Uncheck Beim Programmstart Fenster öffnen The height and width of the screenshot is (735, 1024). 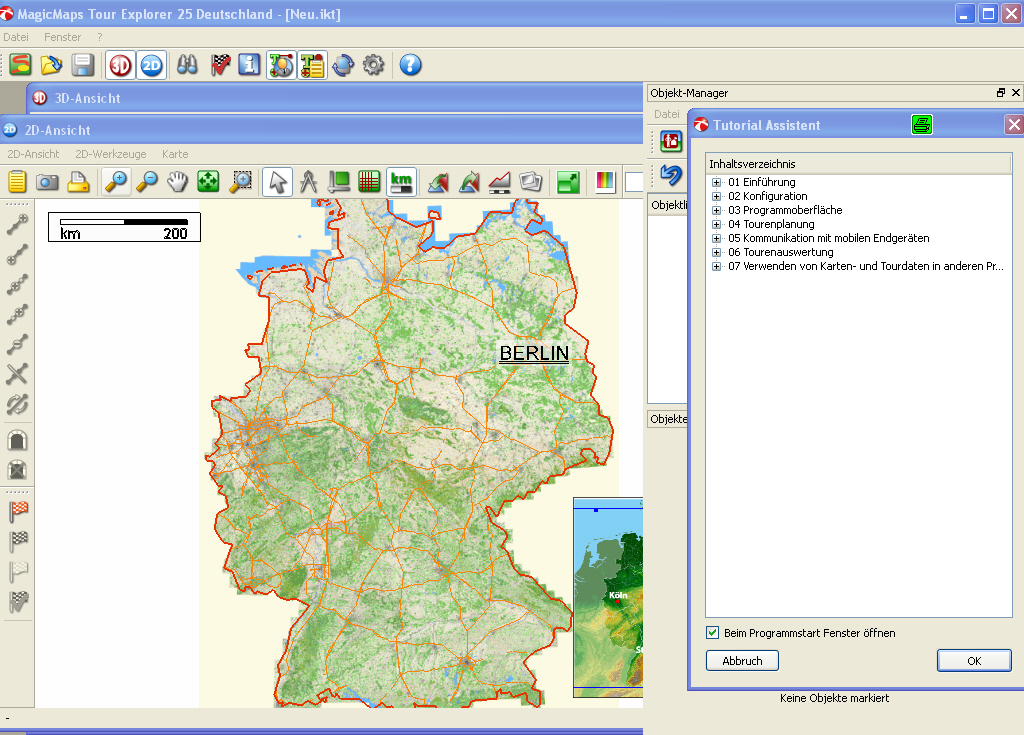click(713, 633)
